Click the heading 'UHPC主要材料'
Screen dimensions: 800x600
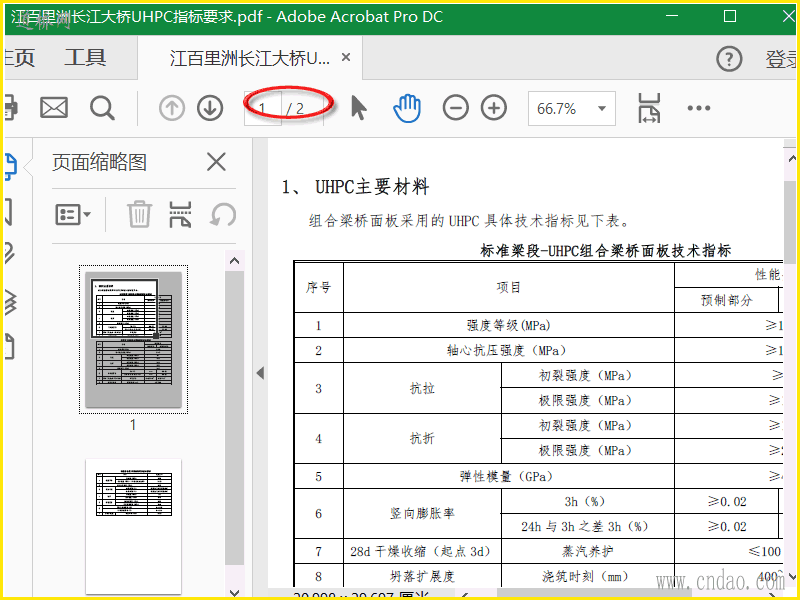pyautogui.click(x=372, y=187)
